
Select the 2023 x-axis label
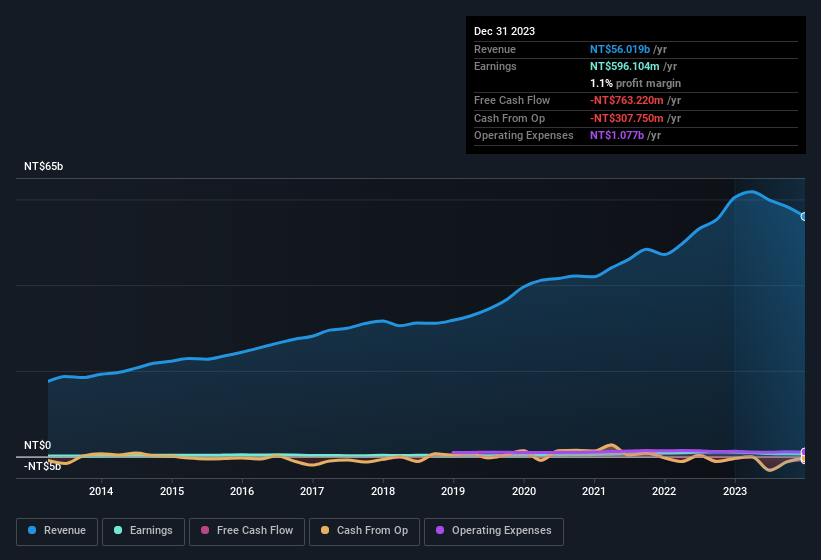pyautogui.click(x=735, y=491)
